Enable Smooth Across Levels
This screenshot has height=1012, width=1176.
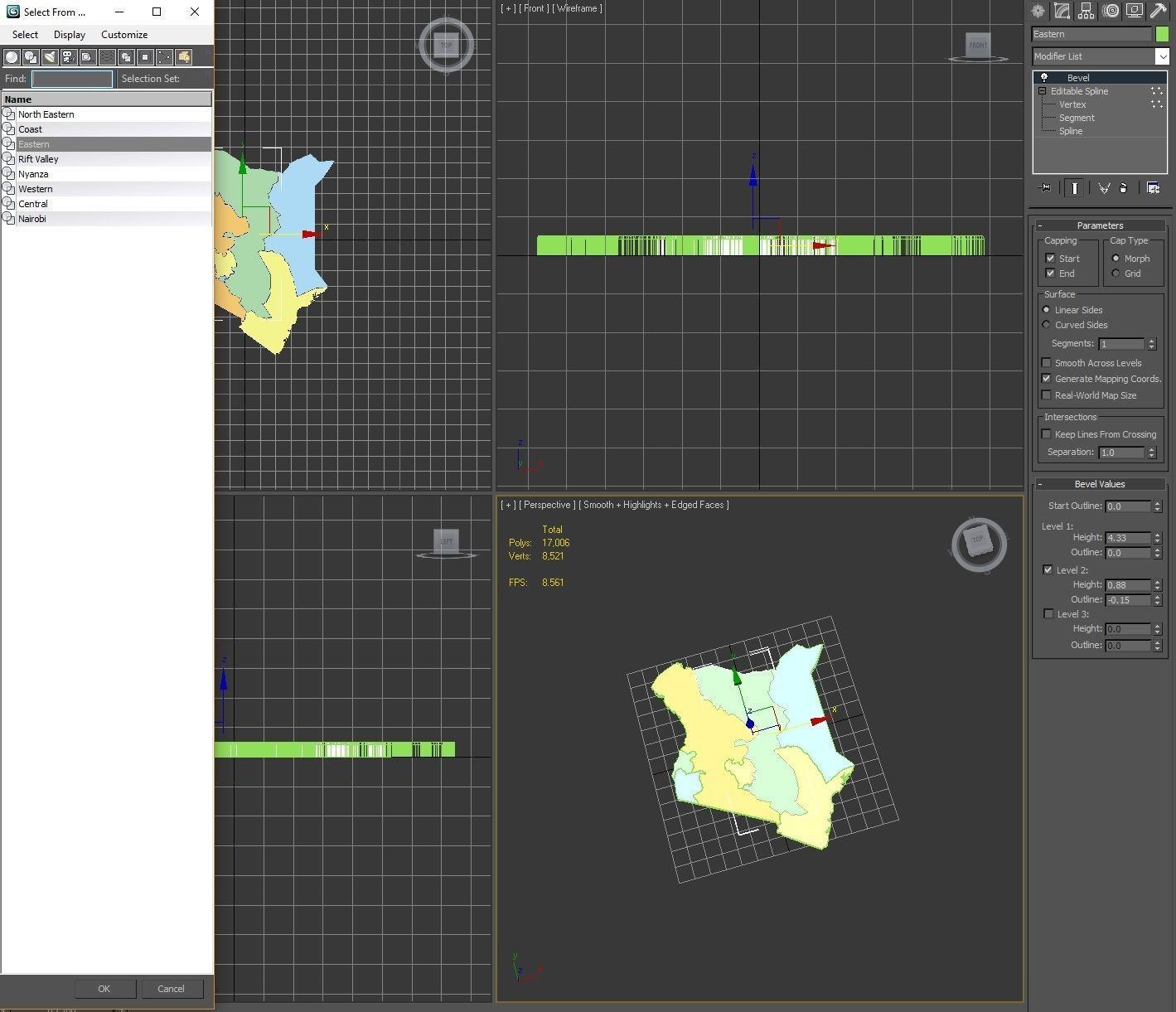(x=1046, y=363)
